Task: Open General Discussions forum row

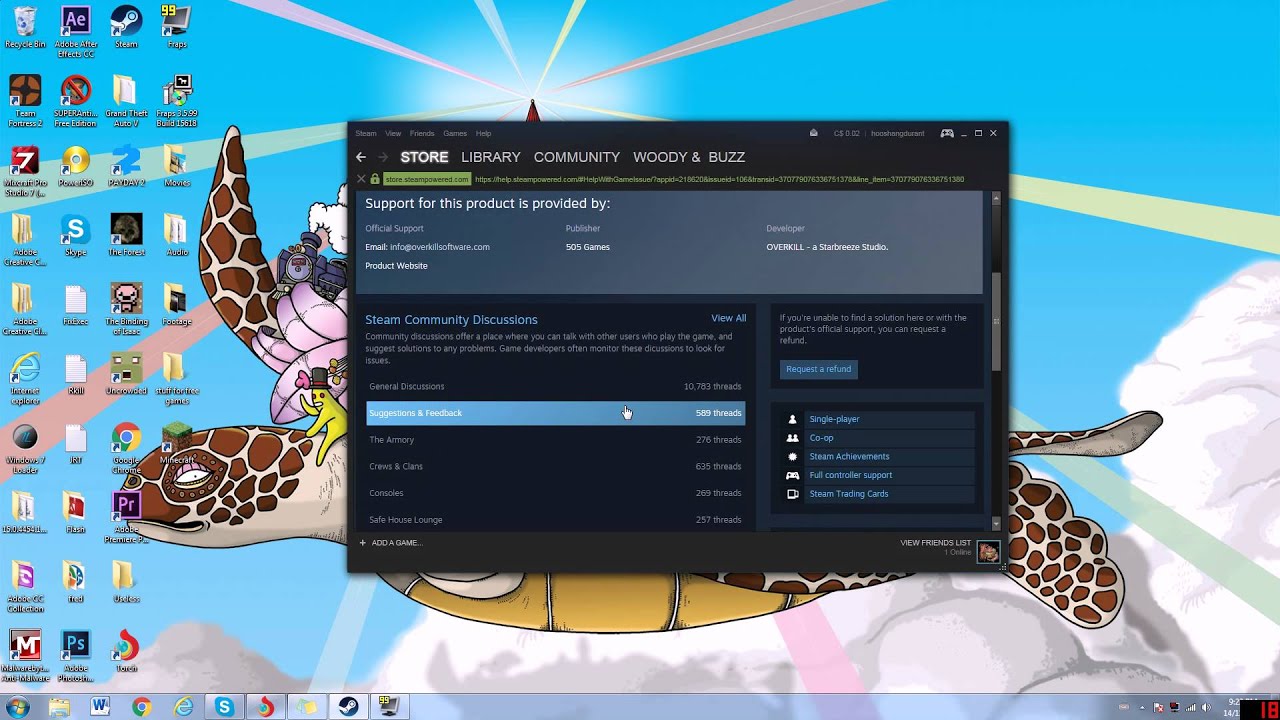Action: 555,386
